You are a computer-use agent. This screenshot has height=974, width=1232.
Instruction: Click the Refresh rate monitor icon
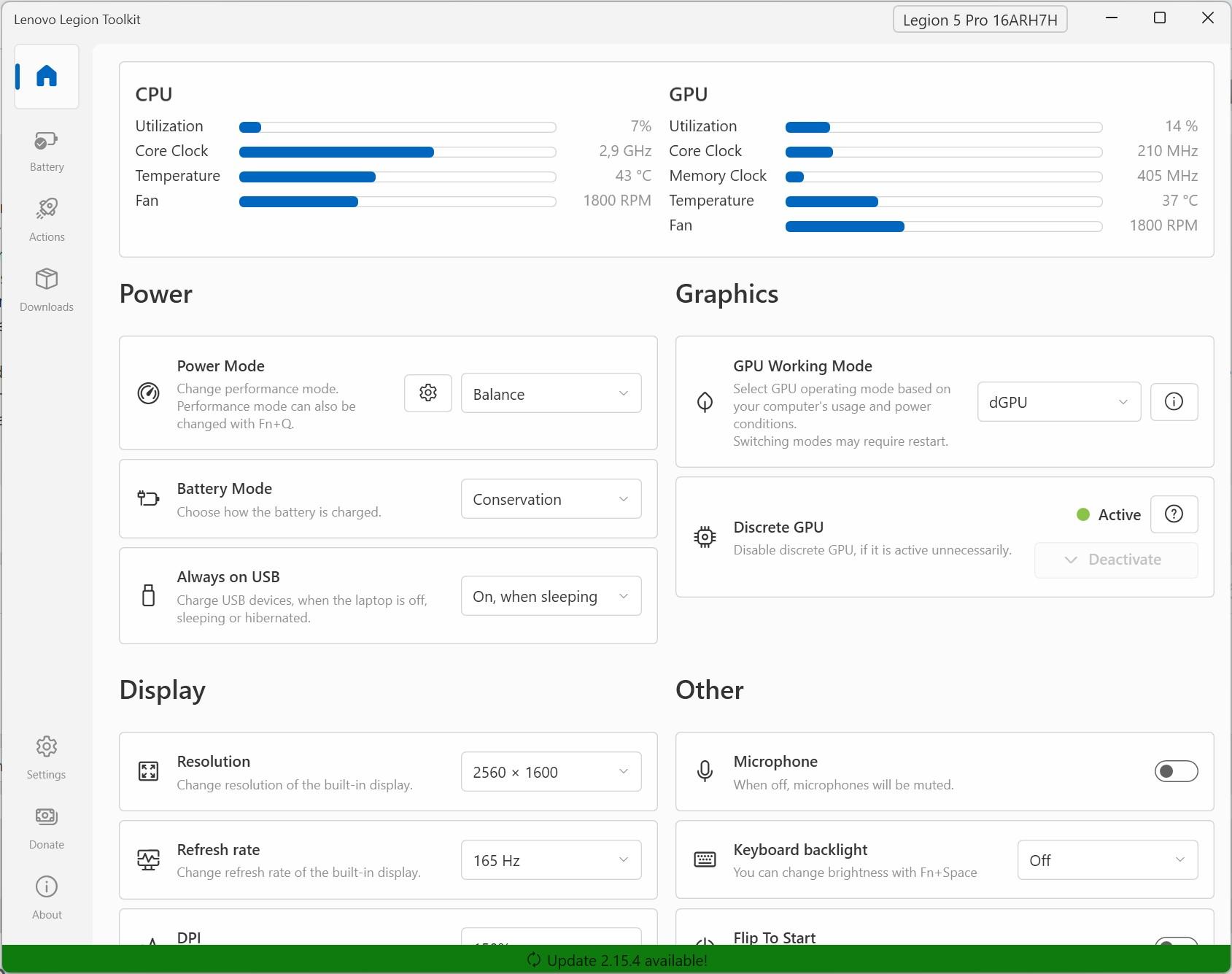(x=148, y=859)
